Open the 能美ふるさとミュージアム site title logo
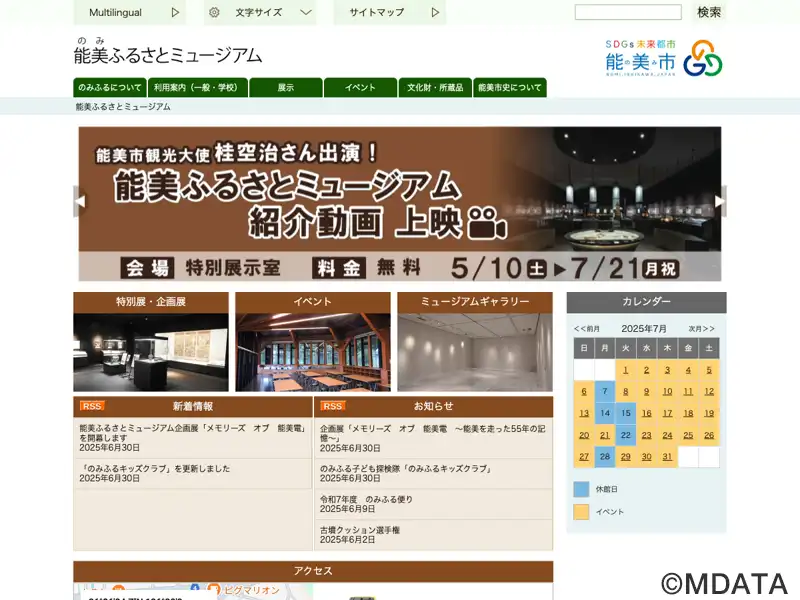 (x=168, y=51)
